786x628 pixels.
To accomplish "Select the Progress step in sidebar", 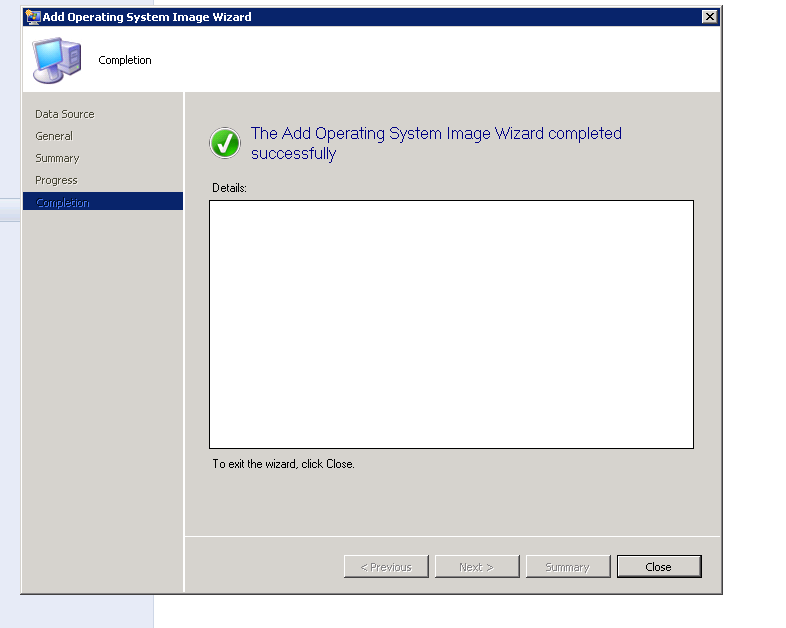I will (x=56, y=180).
